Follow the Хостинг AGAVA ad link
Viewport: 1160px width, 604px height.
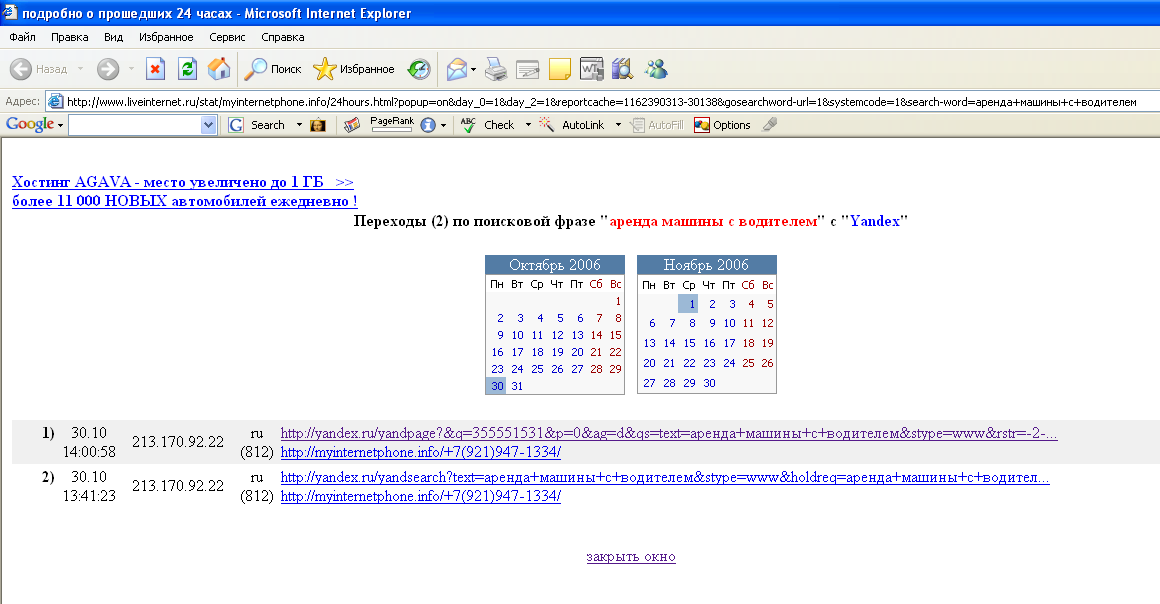tap(183, 182)
